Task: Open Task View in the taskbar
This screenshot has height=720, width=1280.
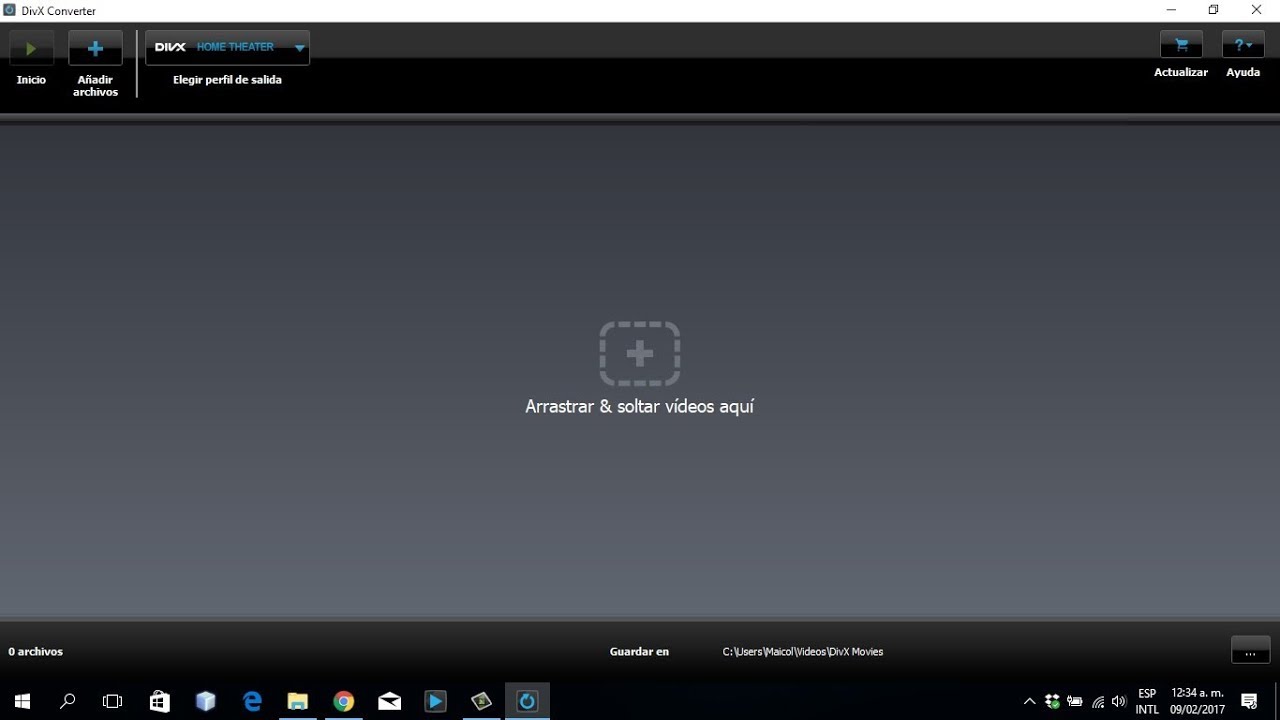Action: [x=113, y=701]
